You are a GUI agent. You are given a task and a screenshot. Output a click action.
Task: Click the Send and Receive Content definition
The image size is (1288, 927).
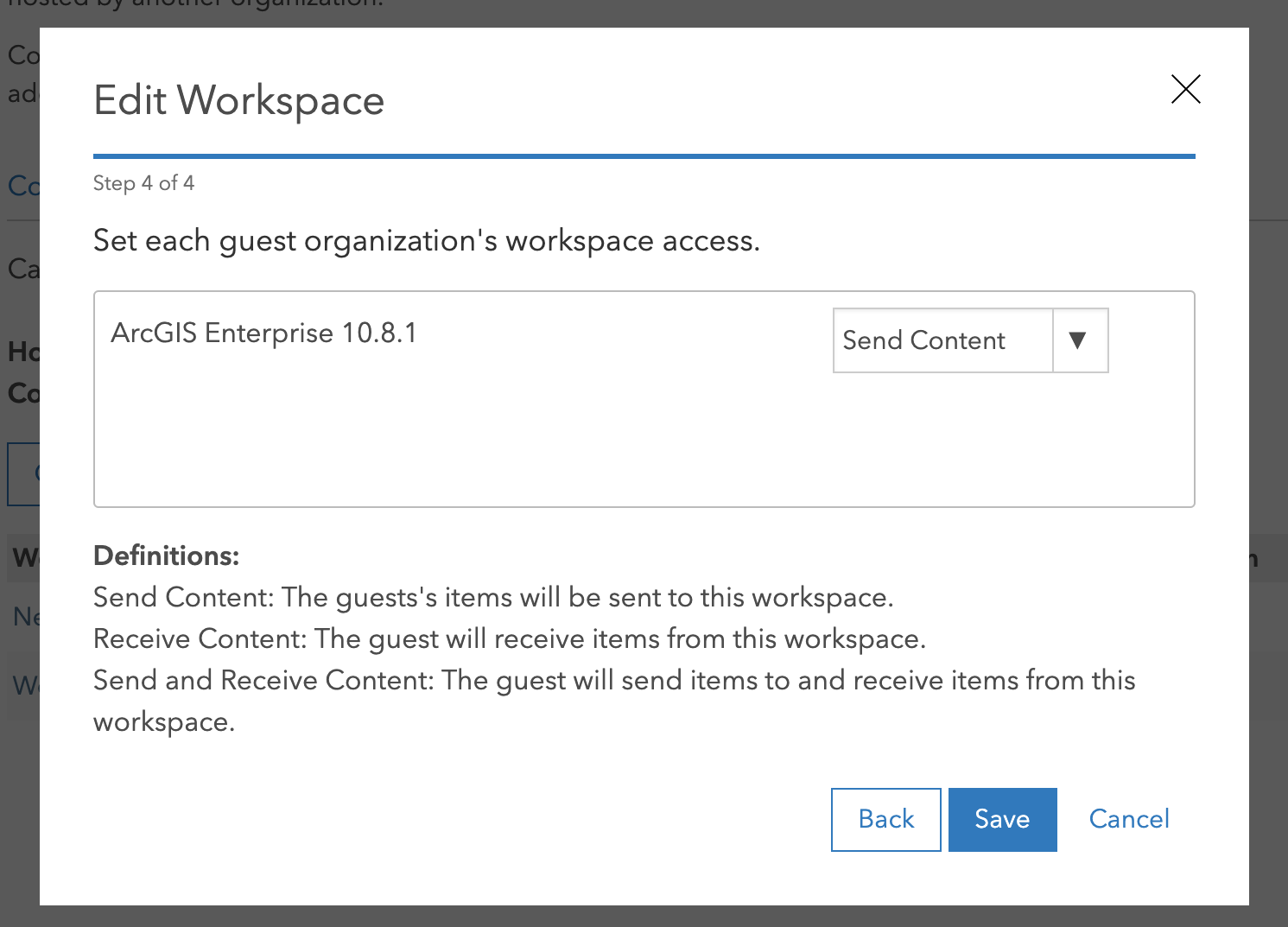click(x=613, y=680)
